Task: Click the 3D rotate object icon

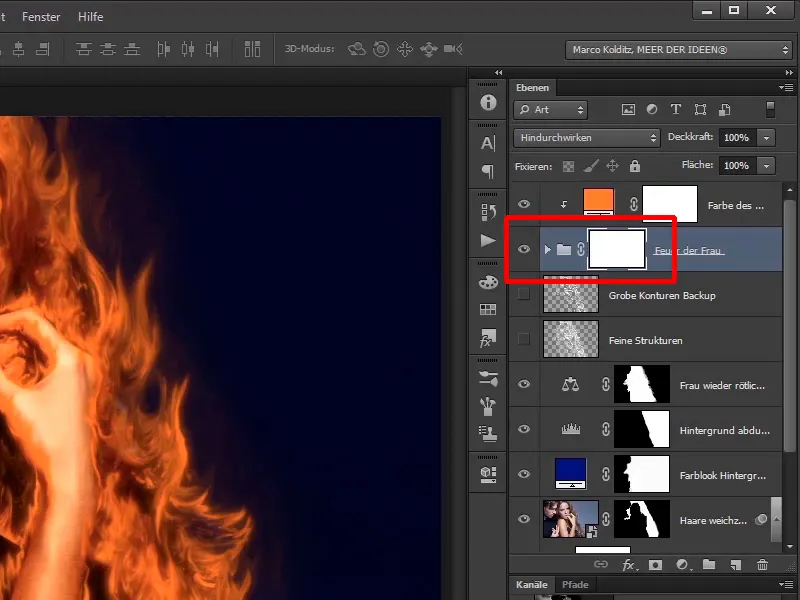Action: tap(357, 49)
